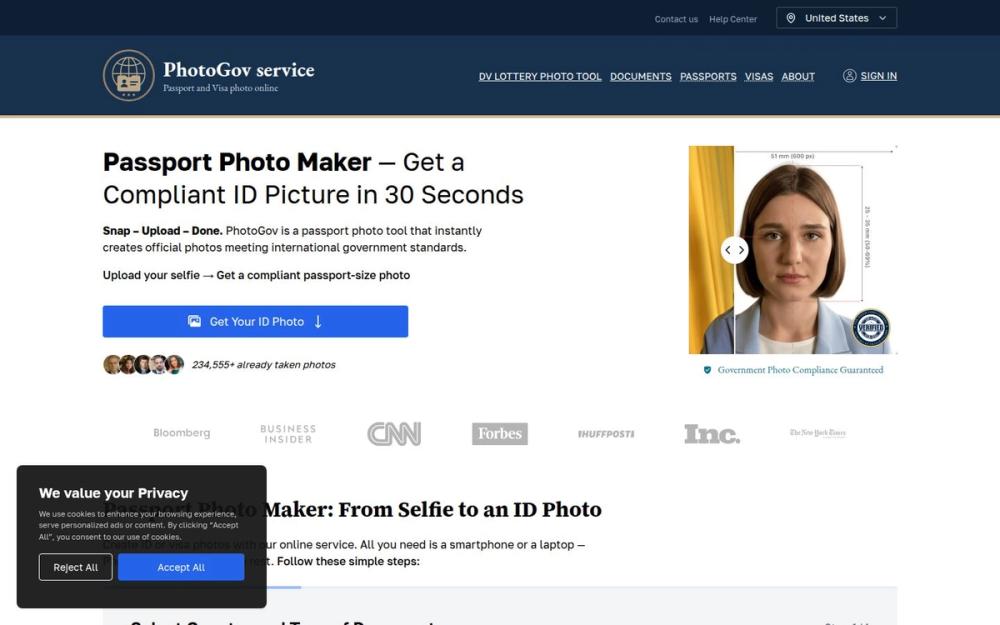Viewport: 1000px width, 625px height.
Task: Click the Bloomberg press logo
Action: click(x=181, y=433)
